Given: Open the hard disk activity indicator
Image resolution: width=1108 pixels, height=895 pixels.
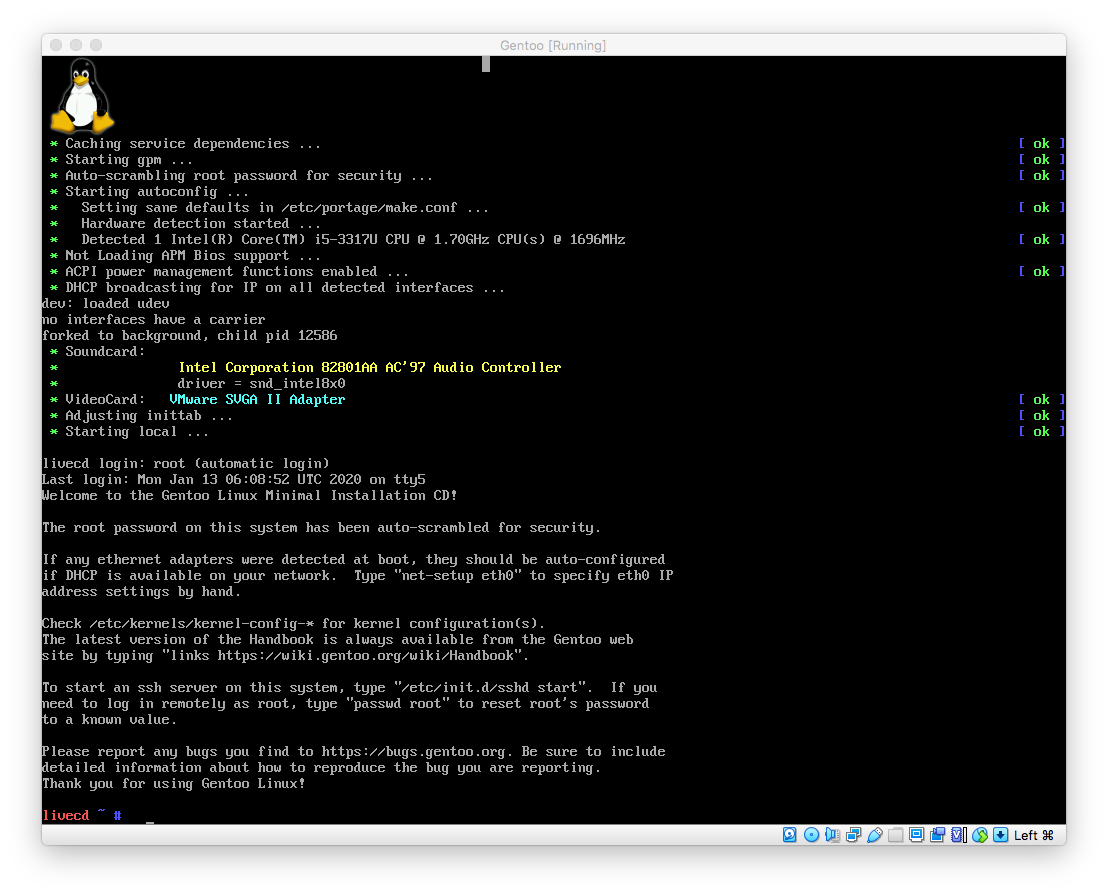Looking at the screenshot, I should point(789,835).
